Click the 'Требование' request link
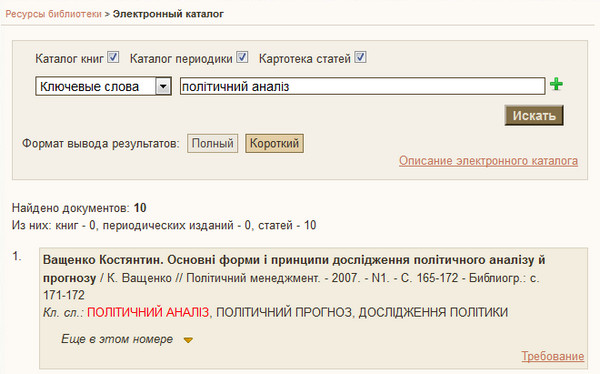600x374 pixels. [553, 356]
